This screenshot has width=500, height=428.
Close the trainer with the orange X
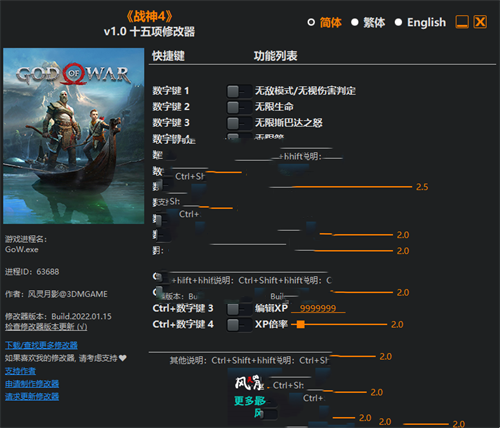480,22
